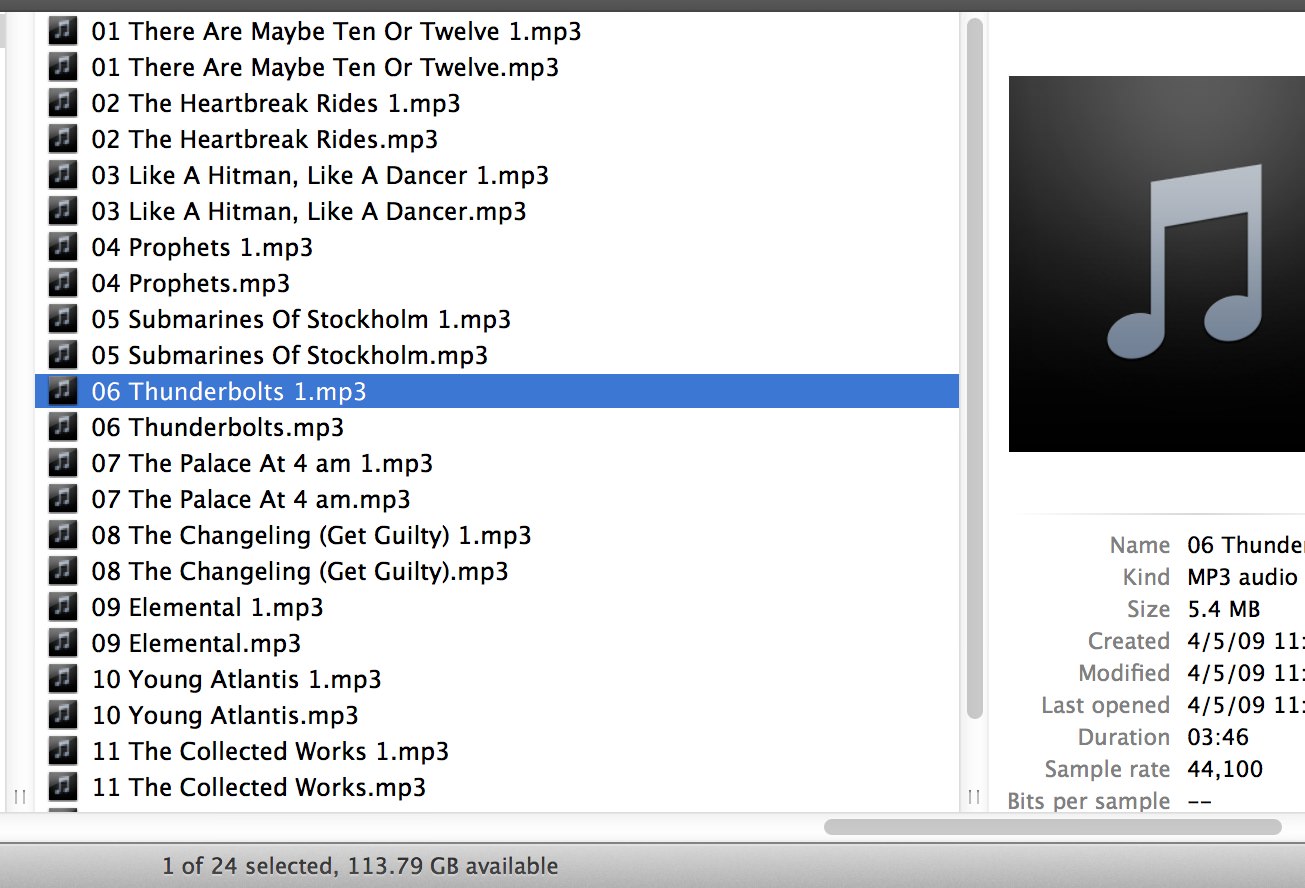Viewport: 1305px width, 888px height.
Task: Select 02 The Heartbreak Rides 1.mp3
Action: 276,104
